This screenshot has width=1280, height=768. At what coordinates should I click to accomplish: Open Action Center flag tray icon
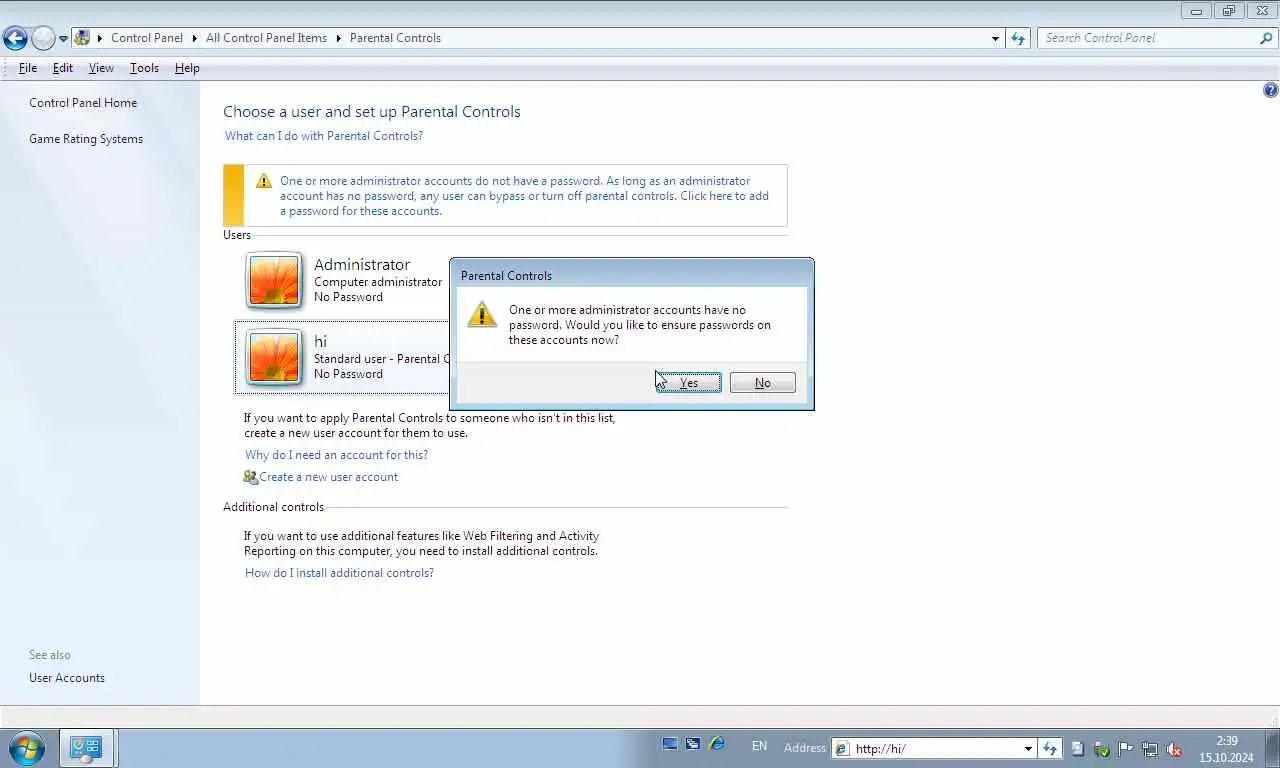(1126, 748)
